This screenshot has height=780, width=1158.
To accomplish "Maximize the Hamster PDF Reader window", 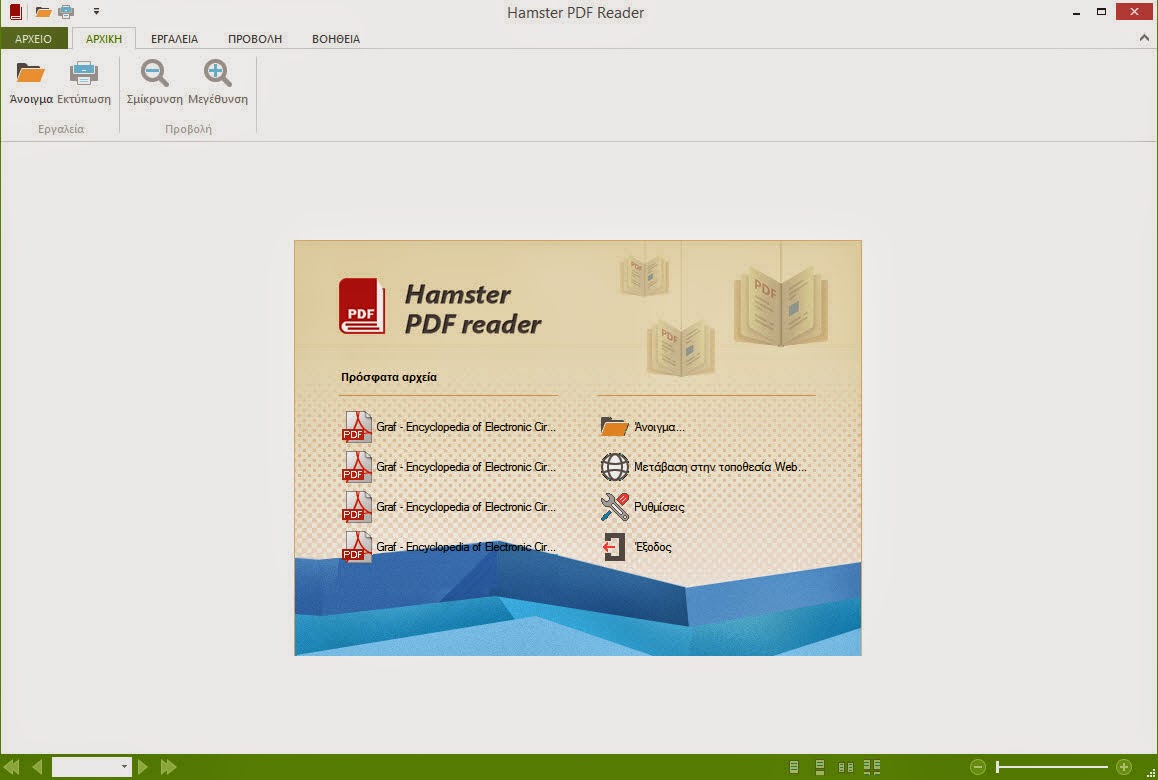I will coord(1101,12).
